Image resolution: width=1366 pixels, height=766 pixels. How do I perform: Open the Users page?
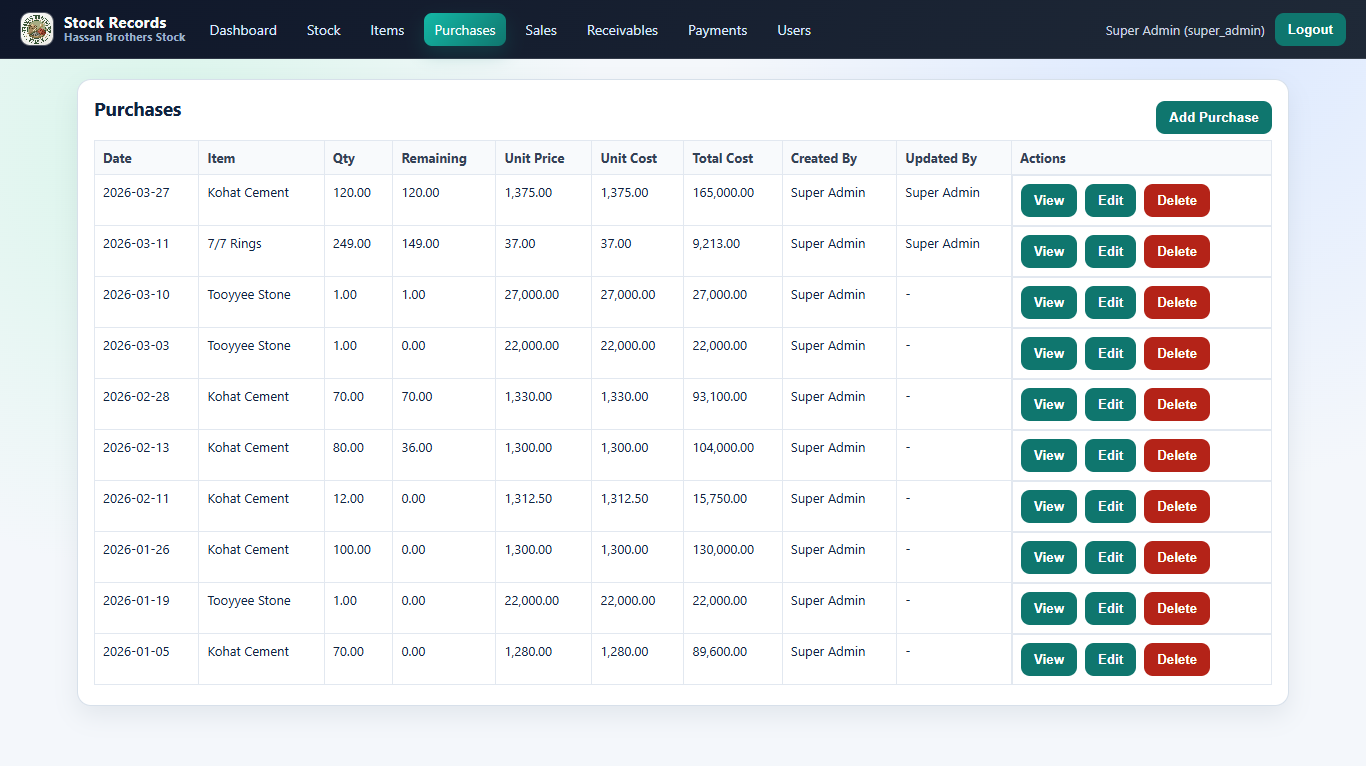coord(794,30)
